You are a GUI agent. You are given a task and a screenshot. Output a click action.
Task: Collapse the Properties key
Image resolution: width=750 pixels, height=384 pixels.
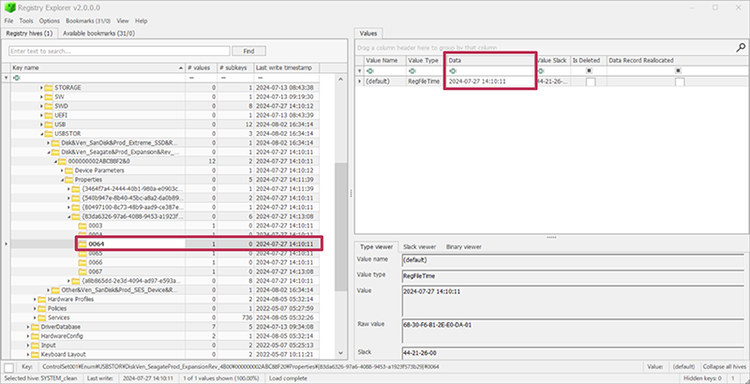tap(62, 180)
